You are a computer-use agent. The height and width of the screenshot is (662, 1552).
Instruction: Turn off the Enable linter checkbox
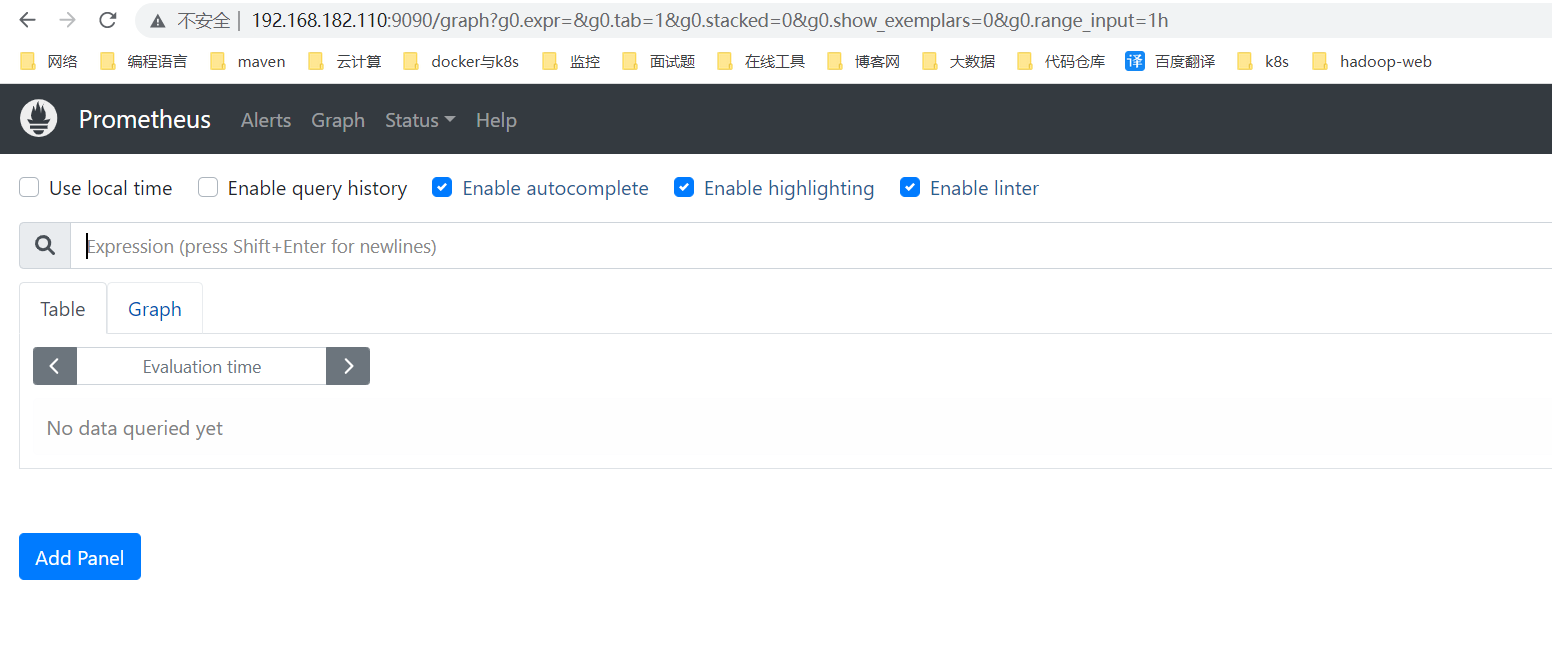click(910, 187)
